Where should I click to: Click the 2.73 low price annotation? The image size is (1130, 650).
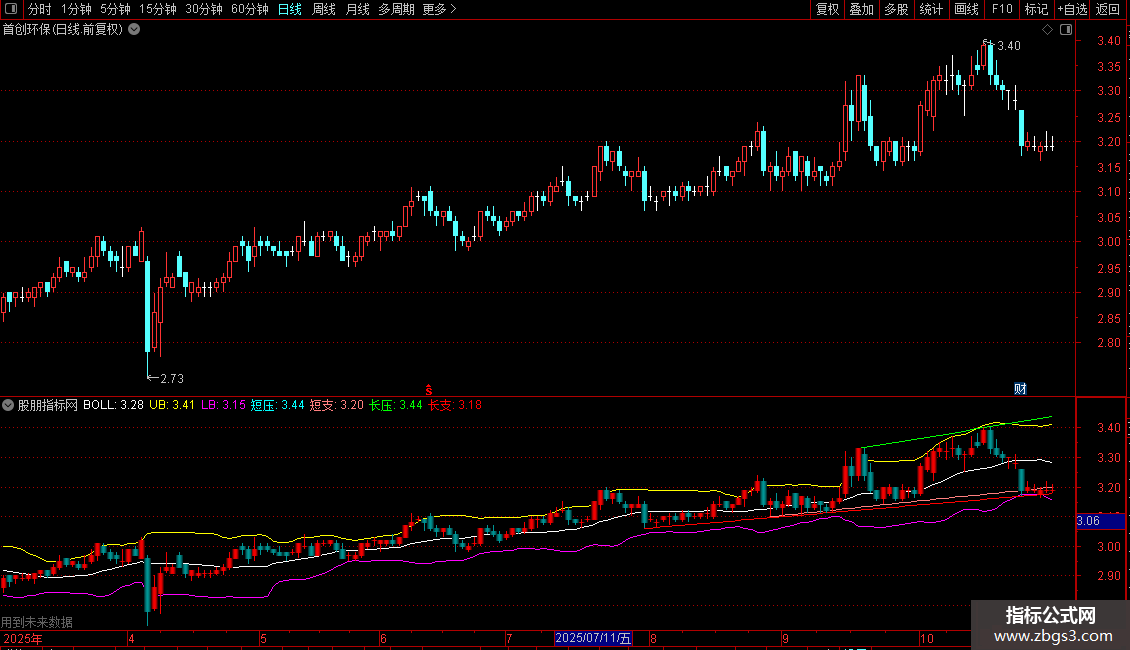[172, 378]
